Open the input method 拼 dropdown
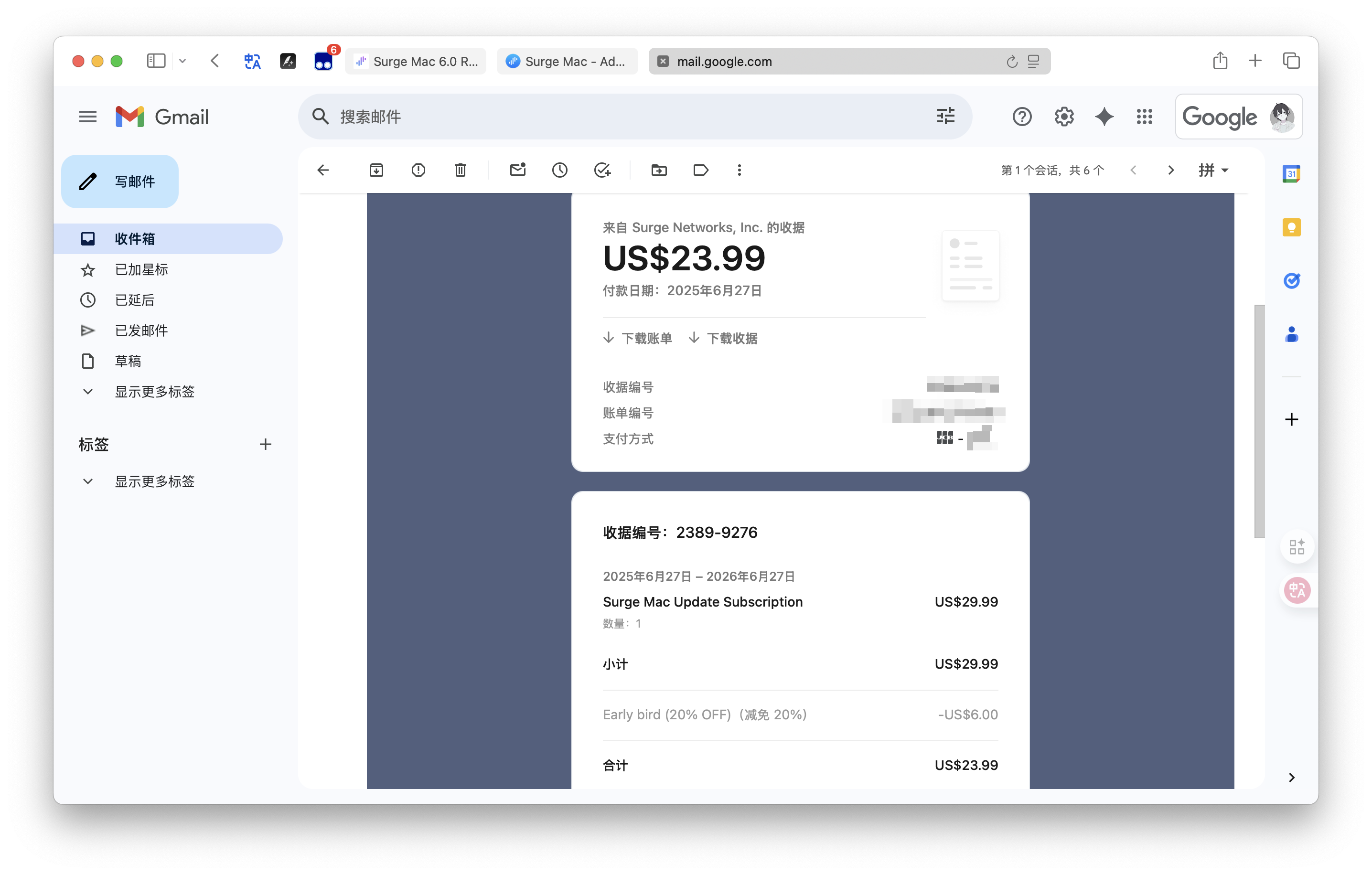Image resolution: width=1372 pixels, height=875 pixels. [1213, 170]
